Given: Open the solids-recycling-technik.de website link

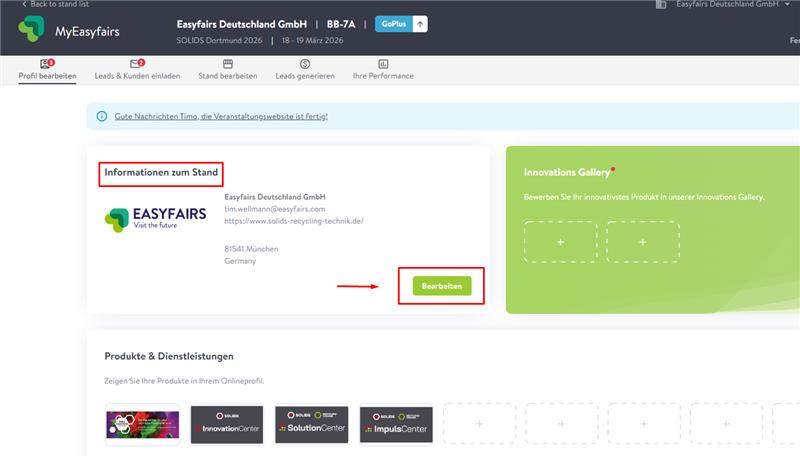Looking at the screenshot, I should [293, 221].
